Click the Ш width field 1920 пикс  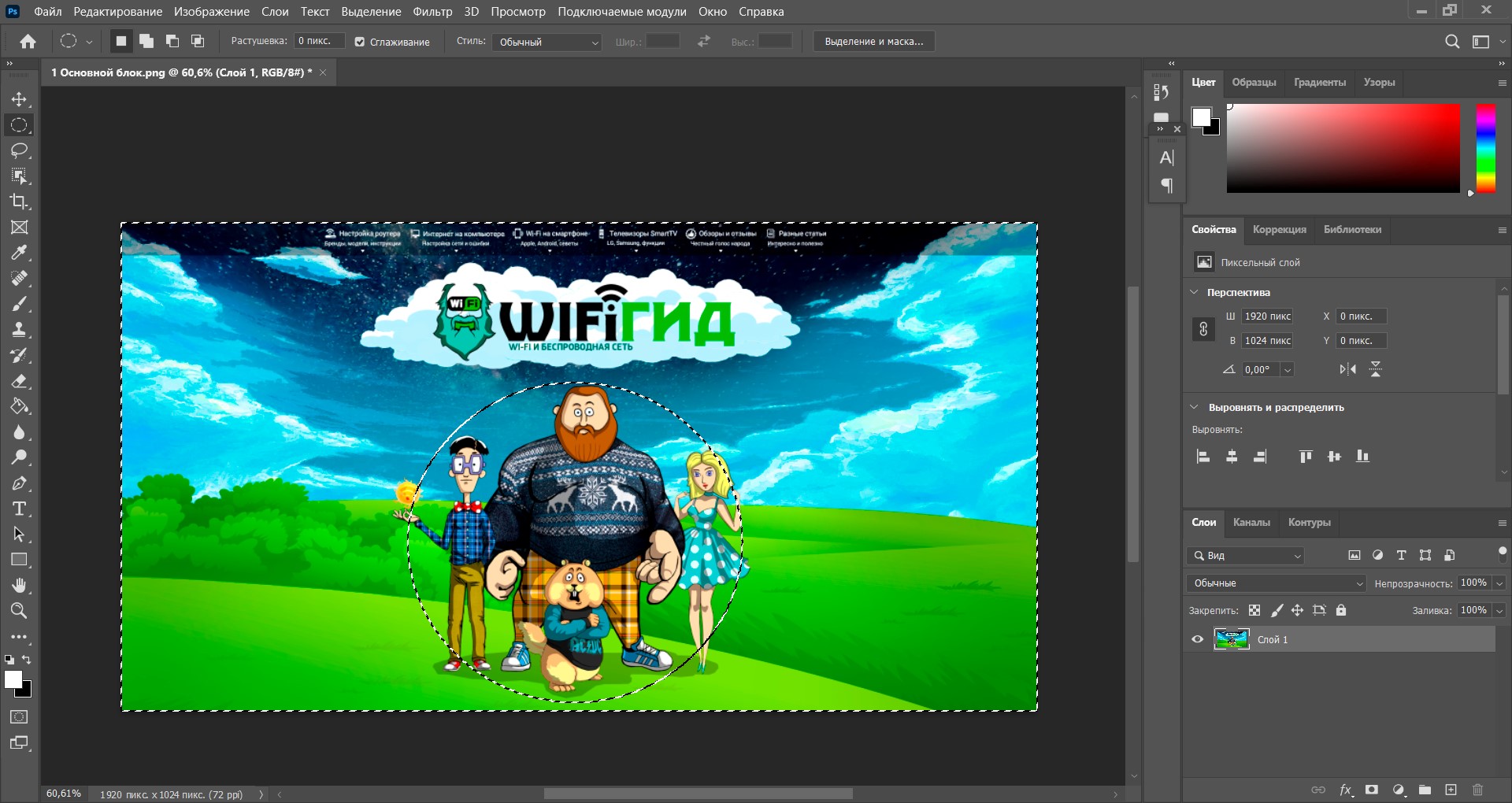click(1267, 316)
